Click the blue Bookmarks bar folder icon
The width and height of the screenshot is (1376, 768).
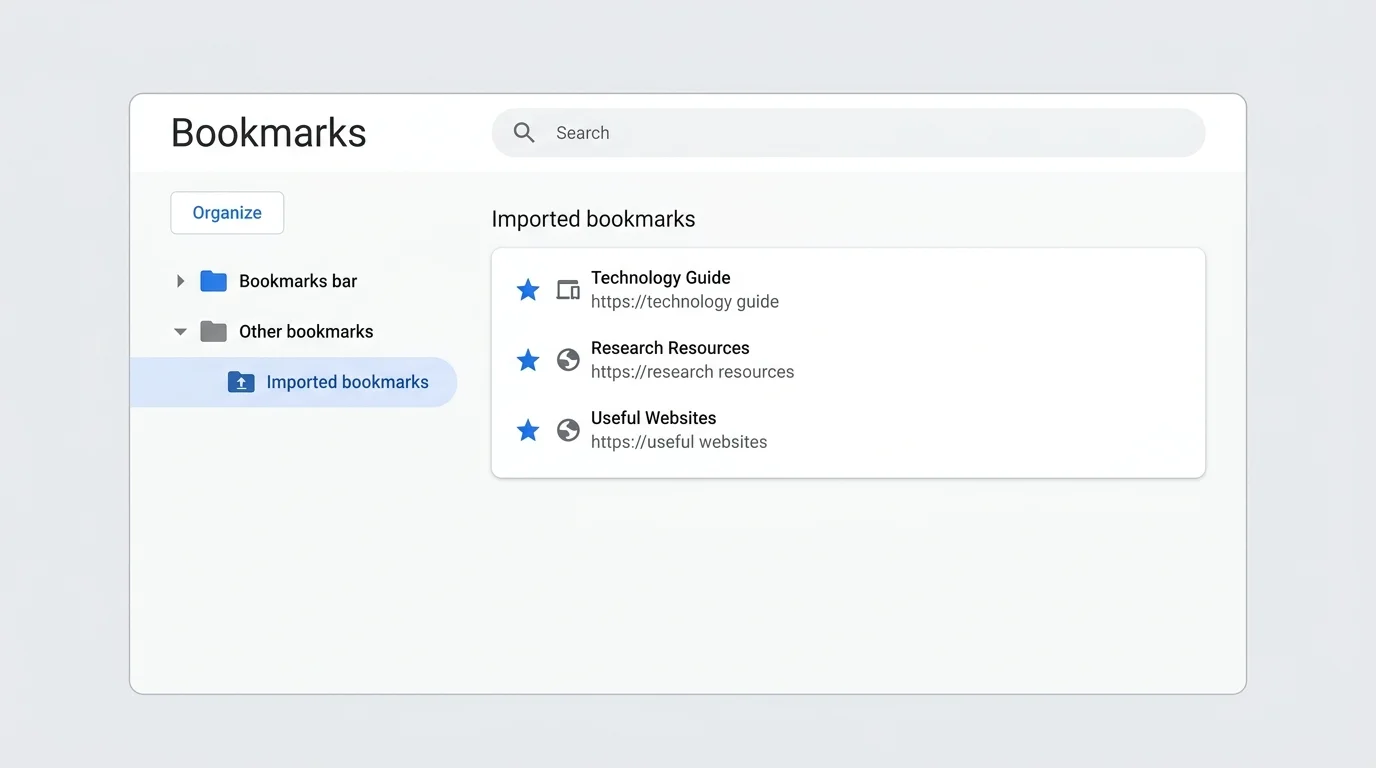click(213, 281)
